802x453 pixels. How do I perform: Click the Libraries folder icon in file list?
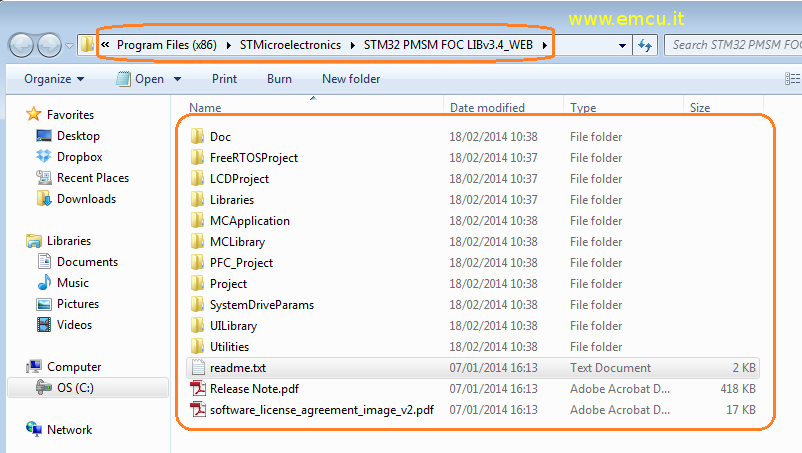point(197,199)
